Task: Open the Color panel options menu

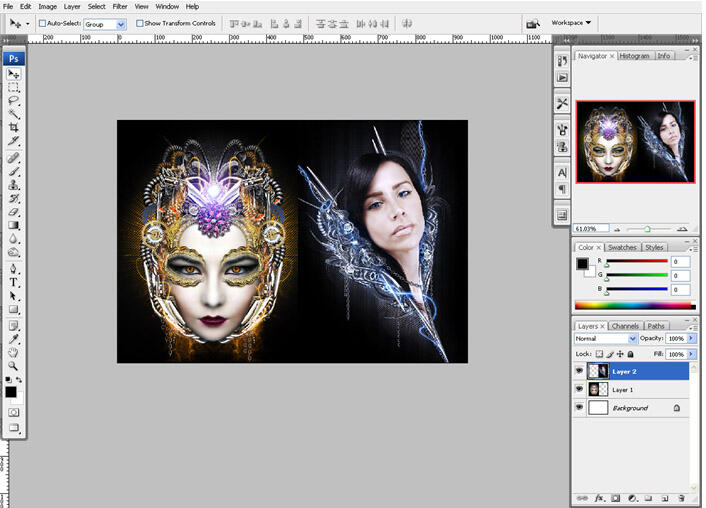Action: (x=694, y=248)
